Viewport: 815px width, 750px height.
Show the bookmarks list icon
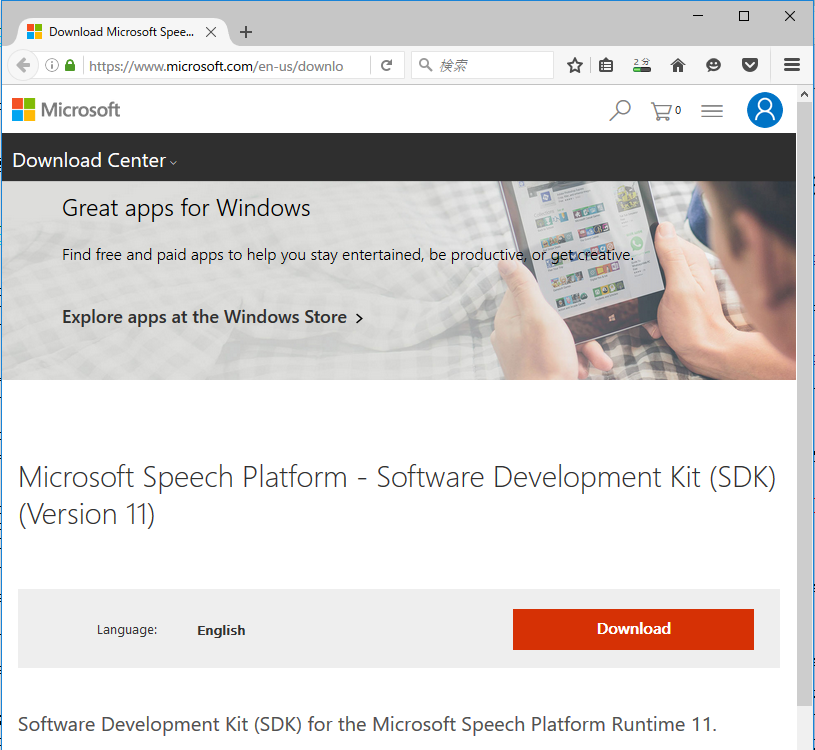coord(606,66)
